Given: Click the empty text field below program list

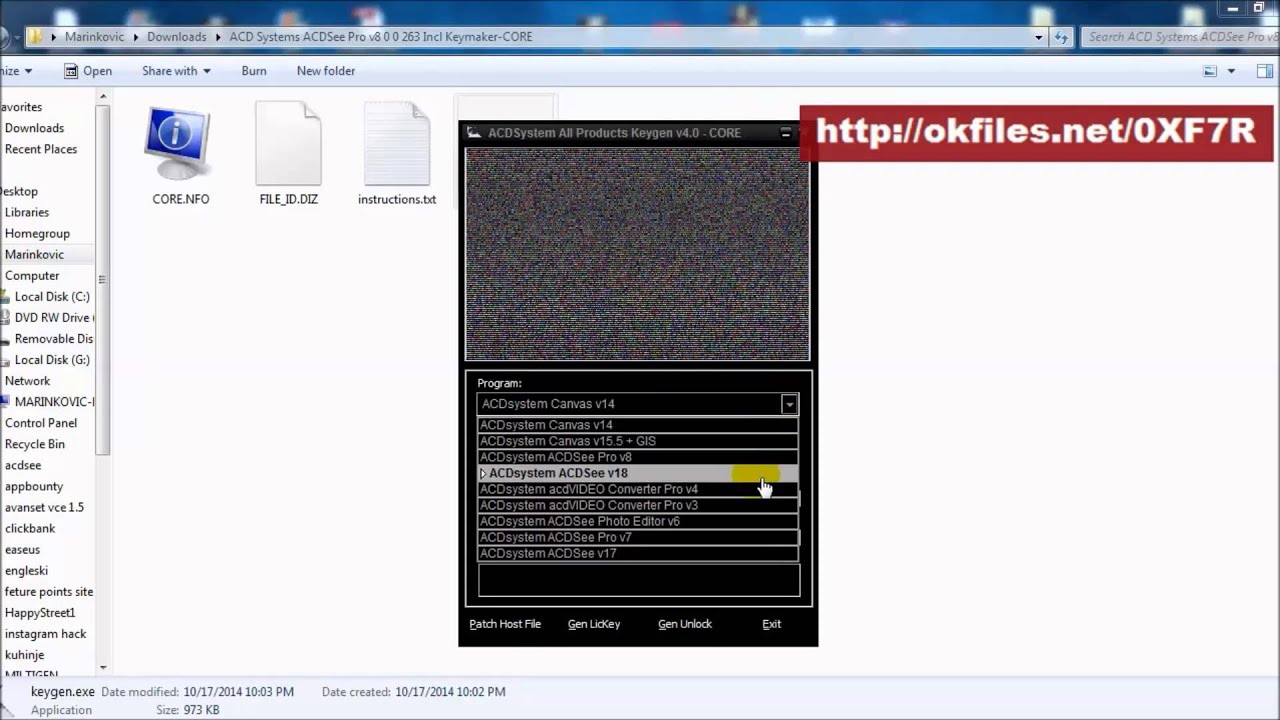Looking at the screenshot, I should 639,580.
